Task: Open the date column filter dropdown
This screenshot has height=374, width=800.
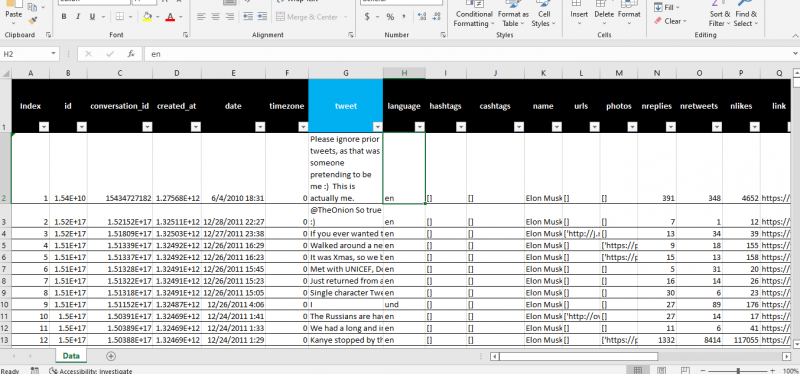Action: coord(260,127)
